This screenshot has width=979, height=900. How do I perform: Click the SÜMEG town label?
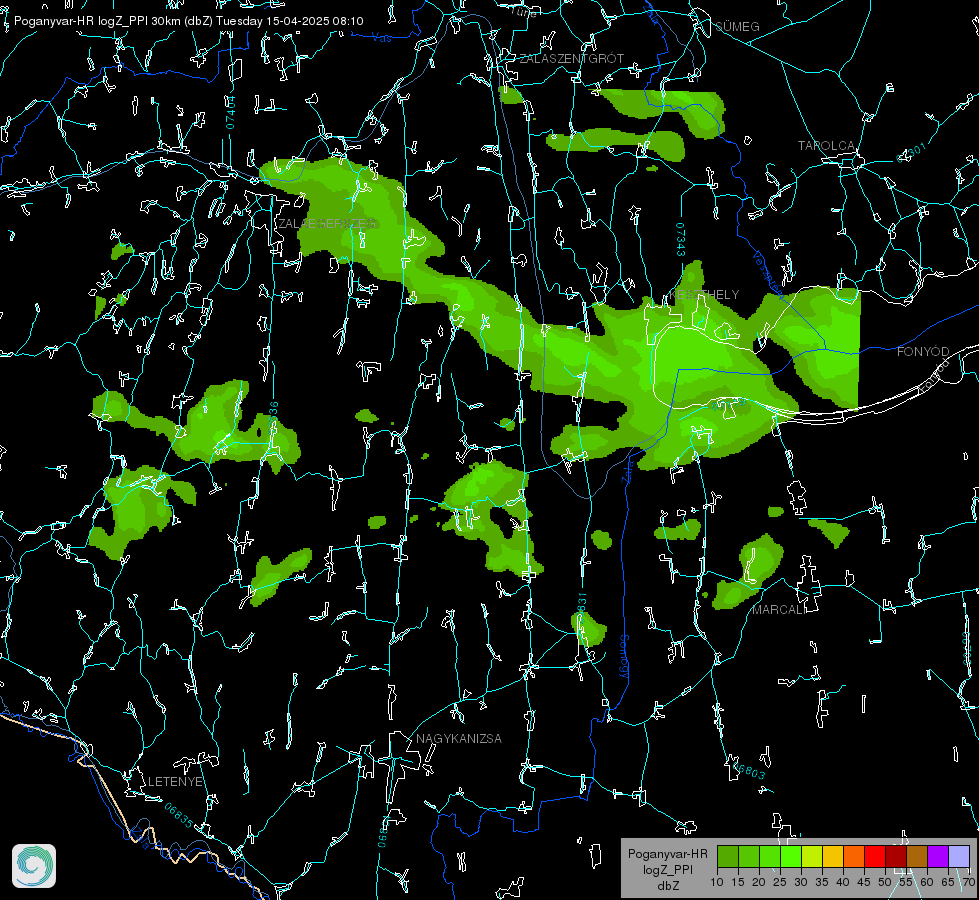pos(737,26)
